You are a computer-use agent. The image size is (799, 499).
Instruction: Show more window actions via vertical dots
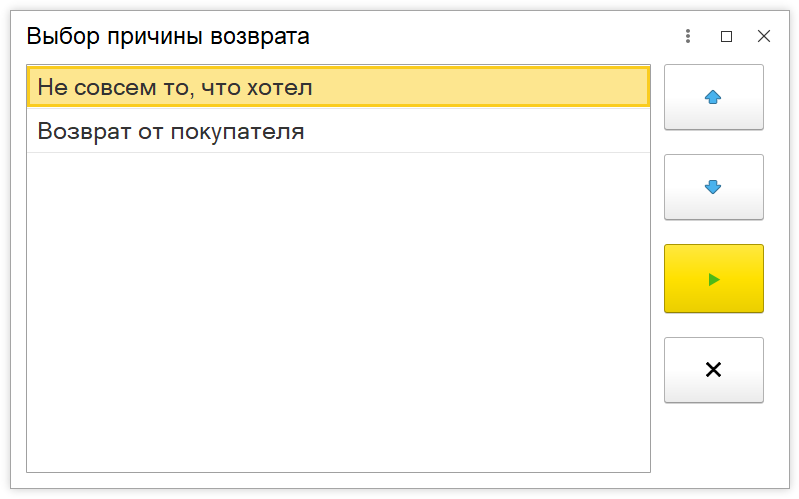click(x=688, y=36)
